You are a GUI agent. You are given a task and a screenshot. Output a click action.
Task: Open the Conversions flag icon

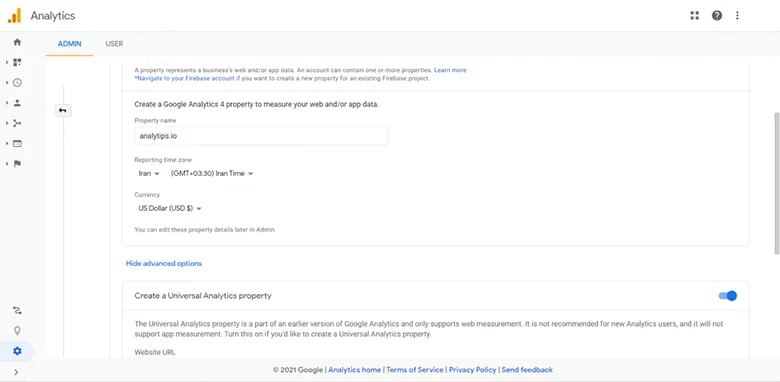pos(17,164)
